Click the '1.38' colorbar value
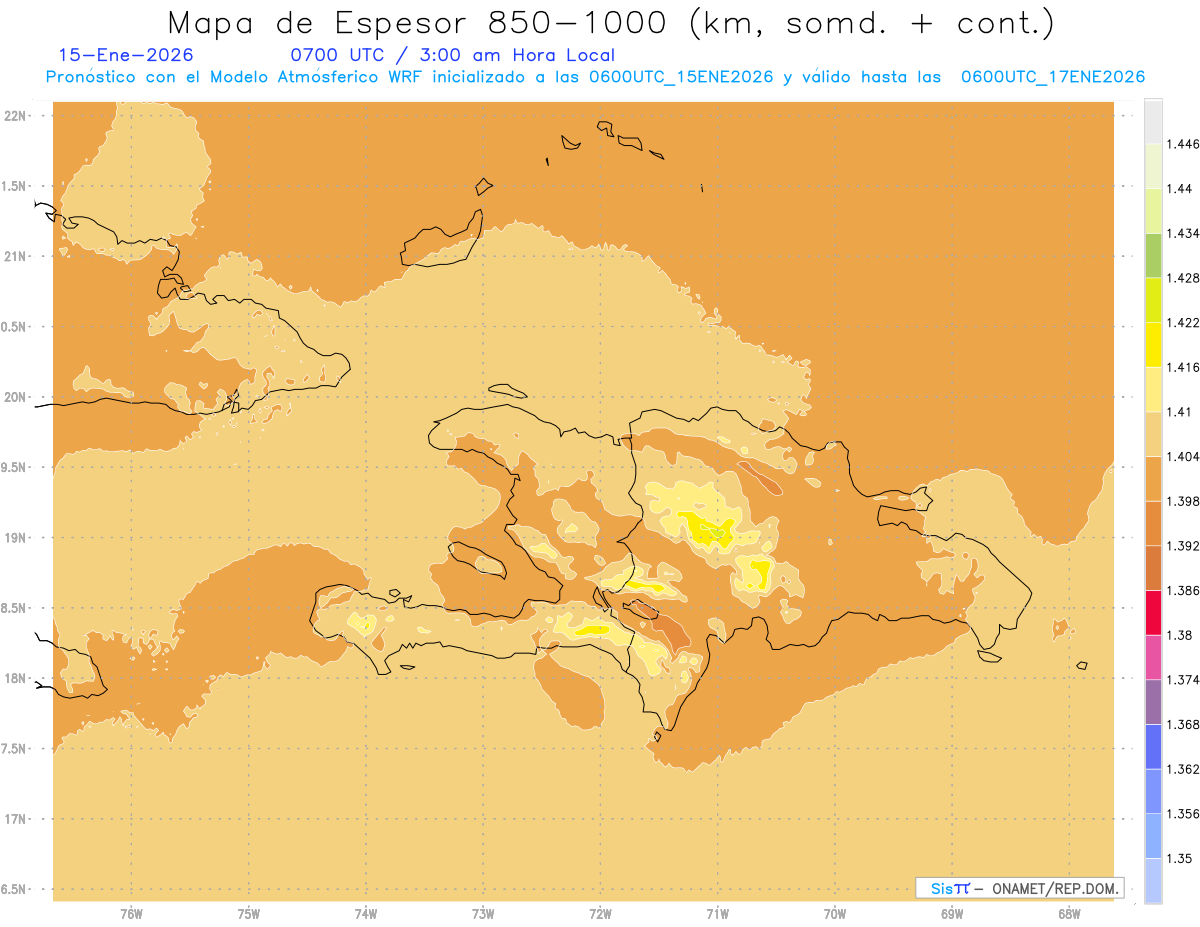Viewport: 1200px width, 927px height. click(x=1179, y=635)
